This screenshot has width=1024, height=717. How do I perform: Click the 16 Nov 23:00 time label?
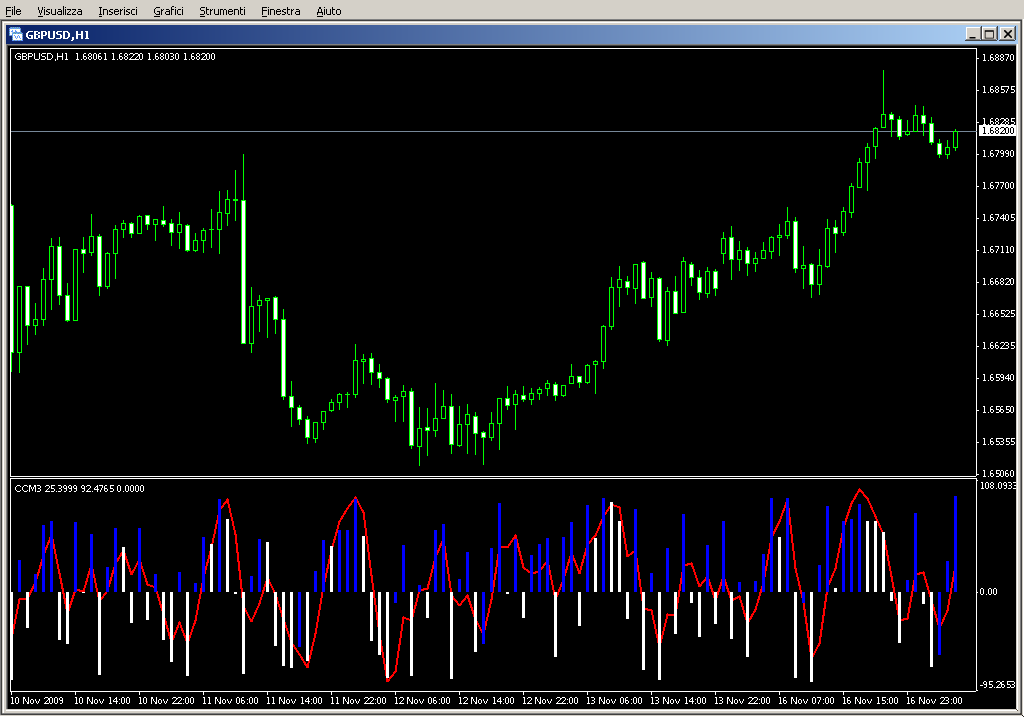pos(934,701)
